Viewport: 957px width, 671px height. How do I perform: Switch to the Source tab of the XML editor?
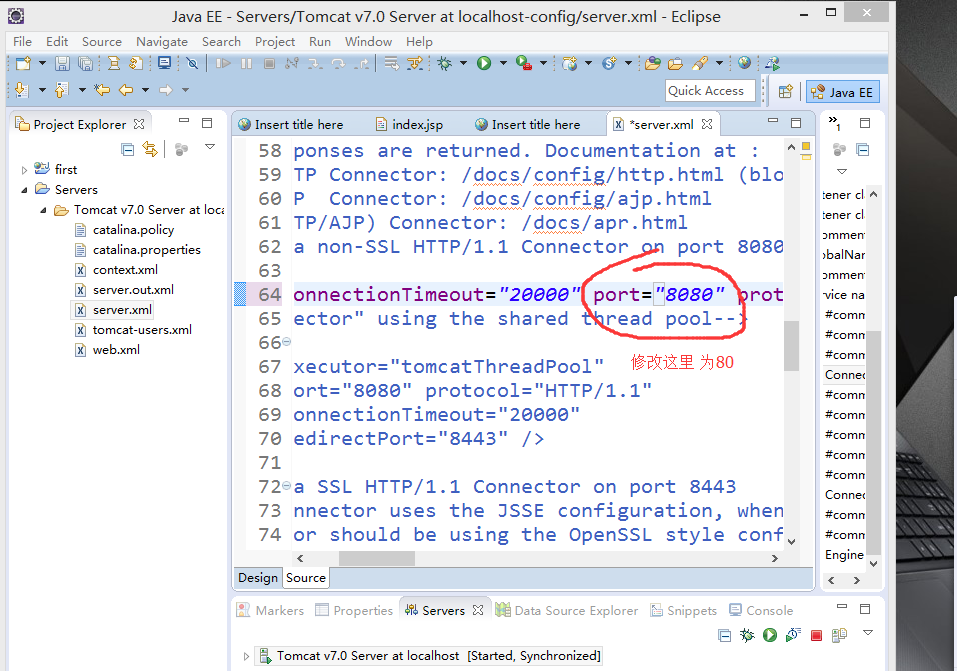point(306,578)
